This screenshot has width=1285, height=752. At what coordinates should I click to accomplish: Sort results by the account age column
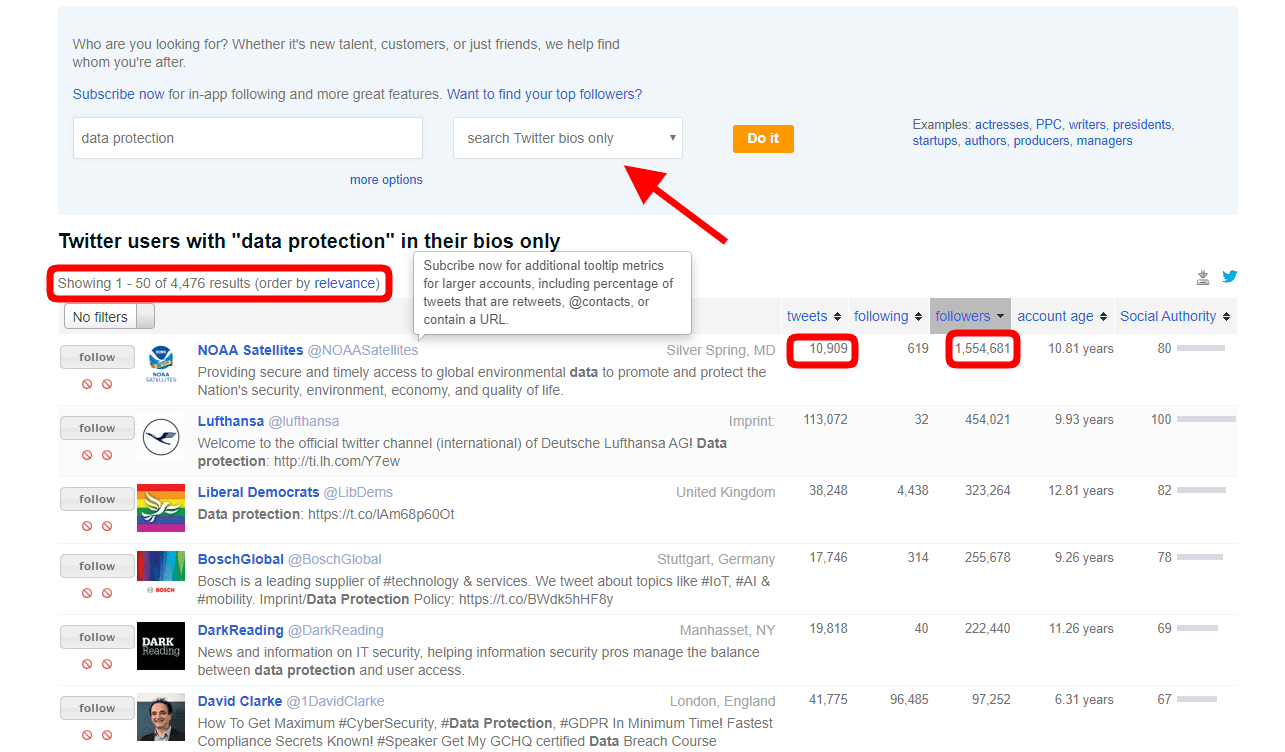pyautogui.click(x=1062, y=316)
